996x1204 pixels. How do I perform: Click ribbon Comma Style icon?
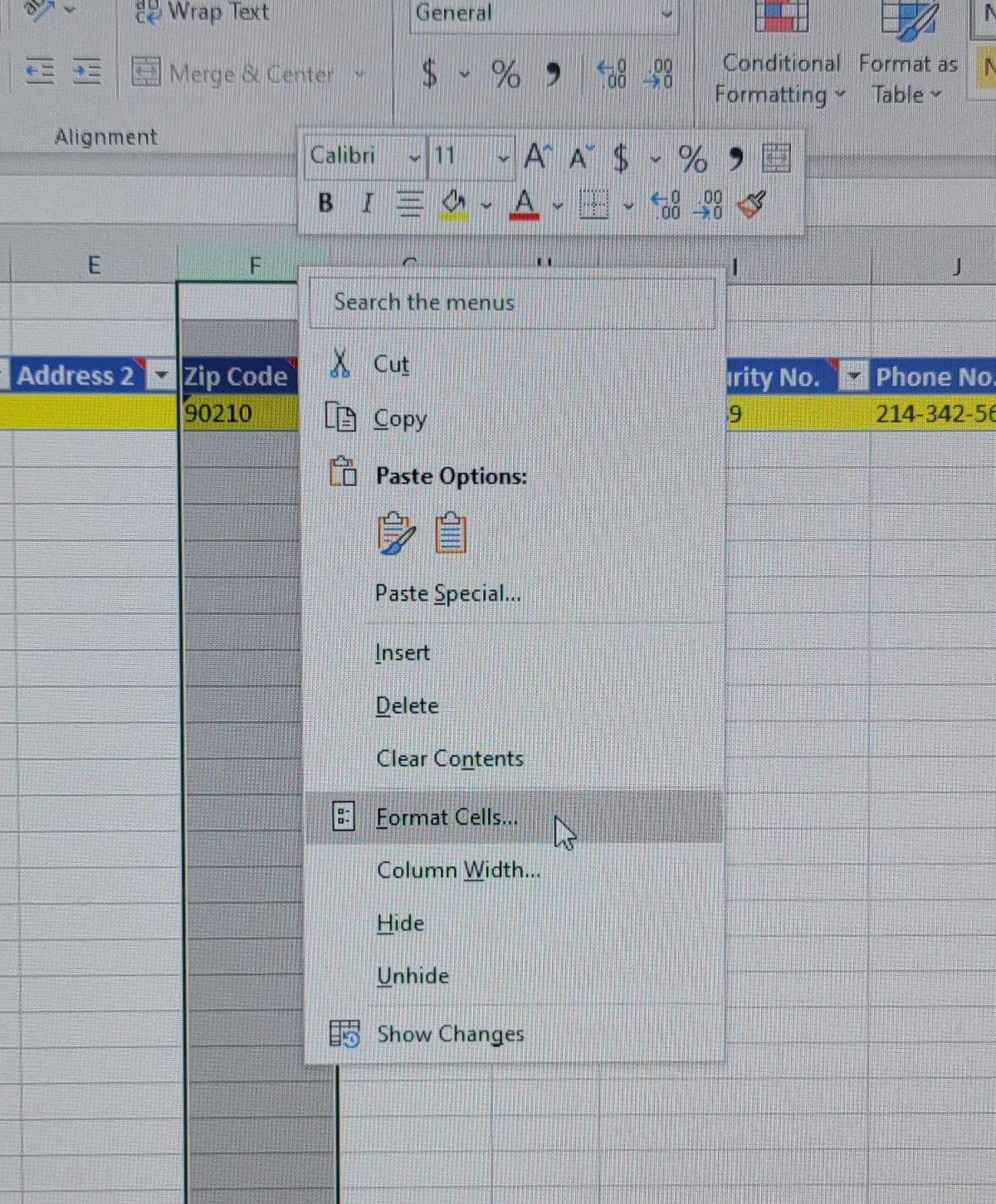point(552,75)
